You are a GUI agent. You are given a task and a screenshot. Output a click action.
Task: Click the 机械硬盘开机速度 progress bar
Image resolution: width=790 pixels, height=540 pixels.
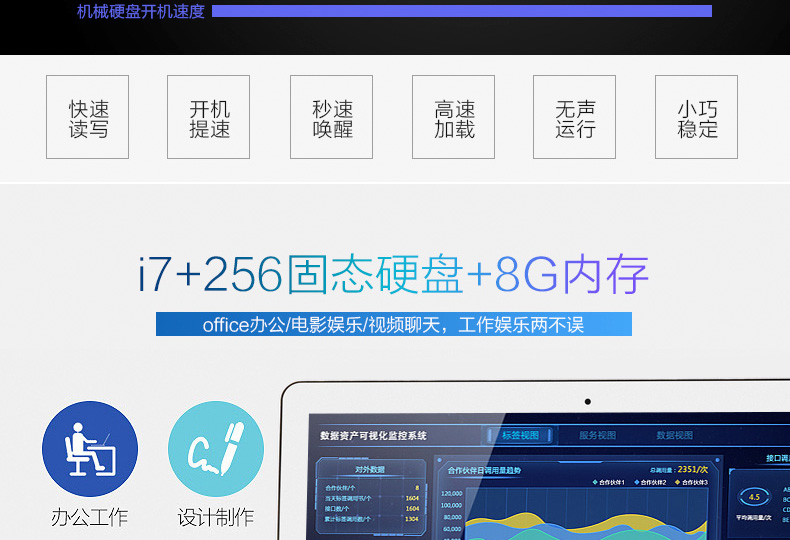pos(462,11)
